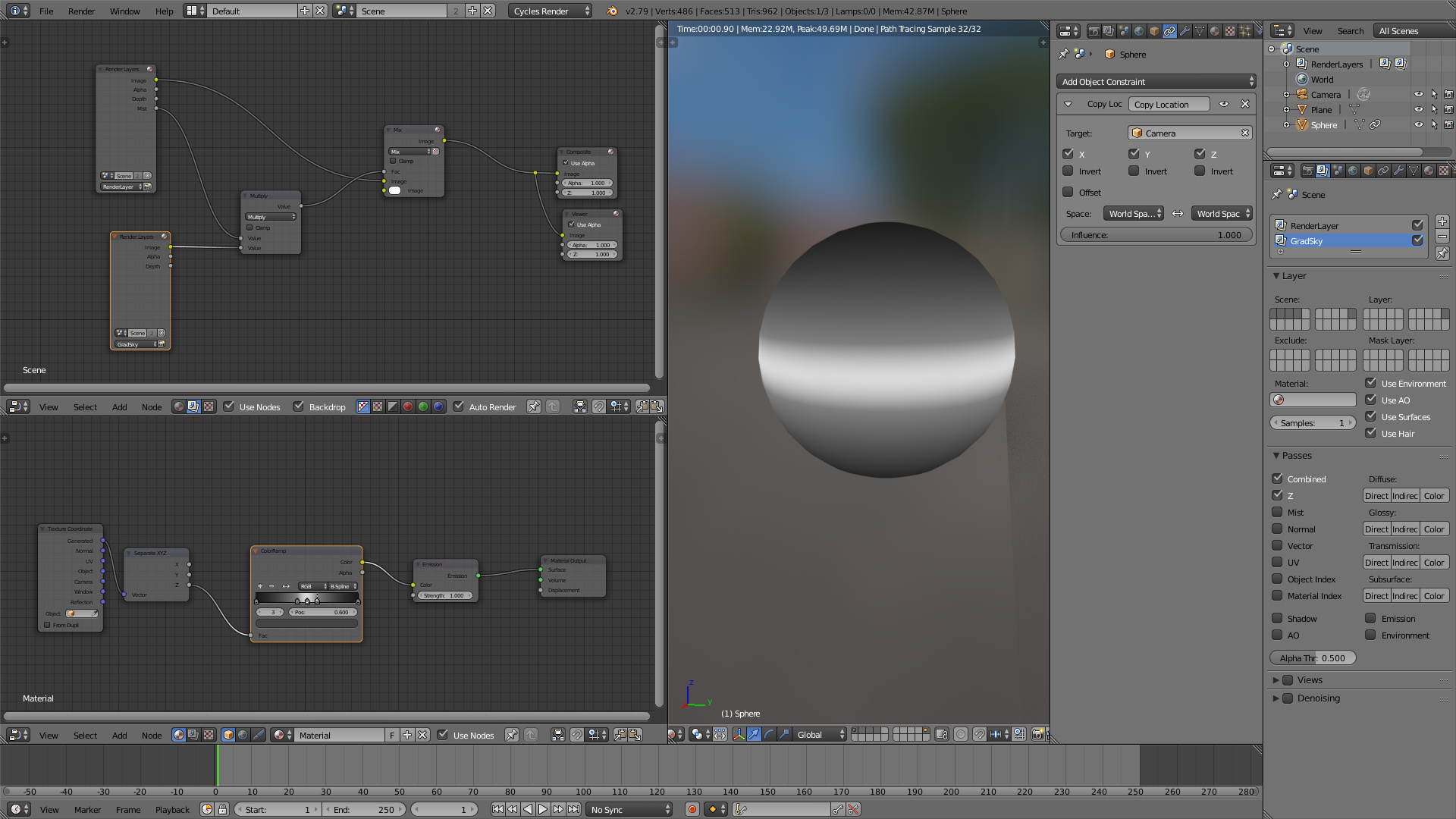1456x819 pixels.
Task: Toggle the Backdrop checkbox
Action: [298, 406]
